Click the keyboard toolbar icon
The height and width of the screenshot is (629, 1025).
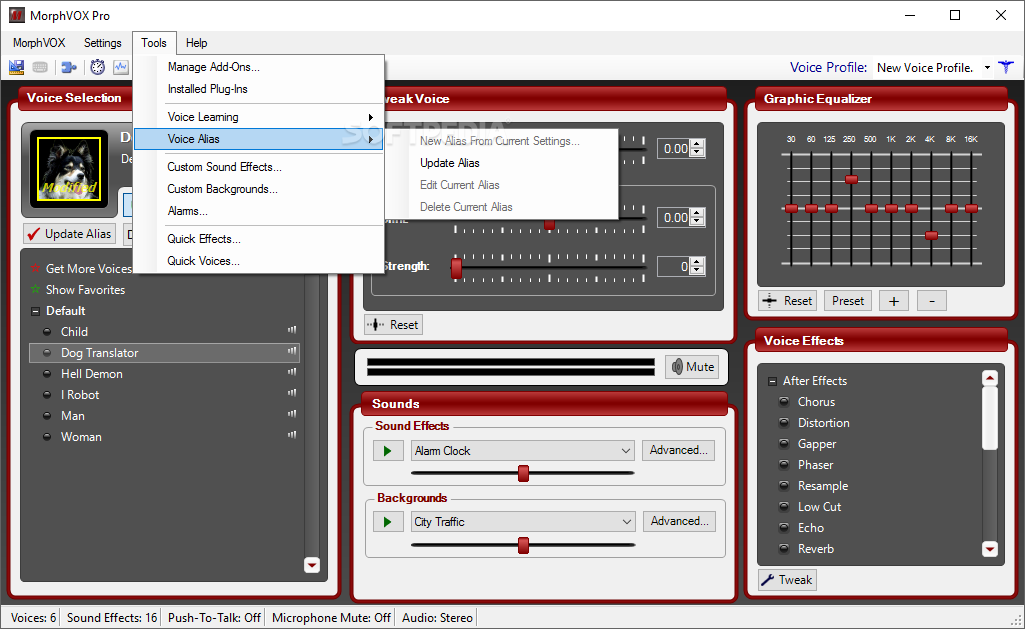[40, 67]
